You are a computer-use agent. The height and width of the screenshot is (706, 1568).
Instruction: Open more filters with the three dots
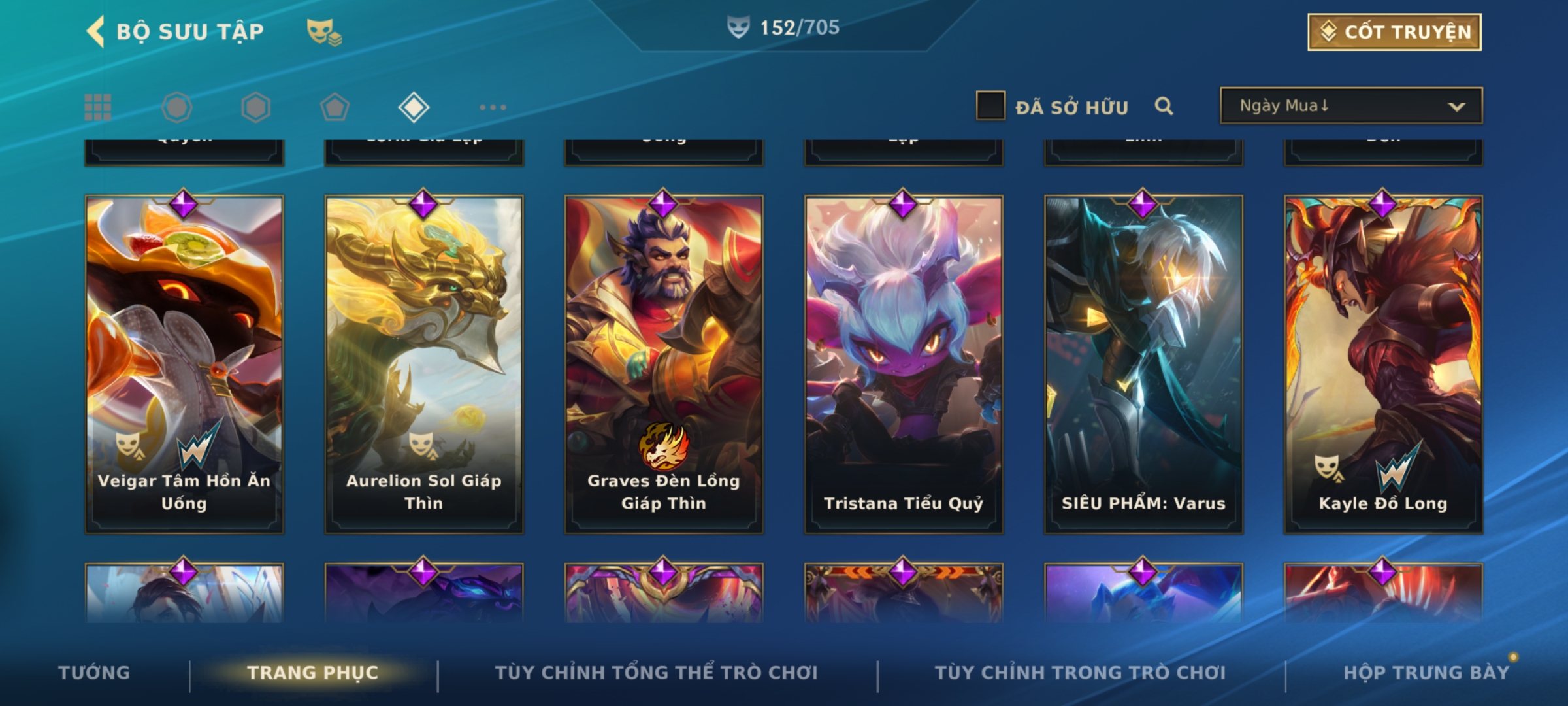493,107
